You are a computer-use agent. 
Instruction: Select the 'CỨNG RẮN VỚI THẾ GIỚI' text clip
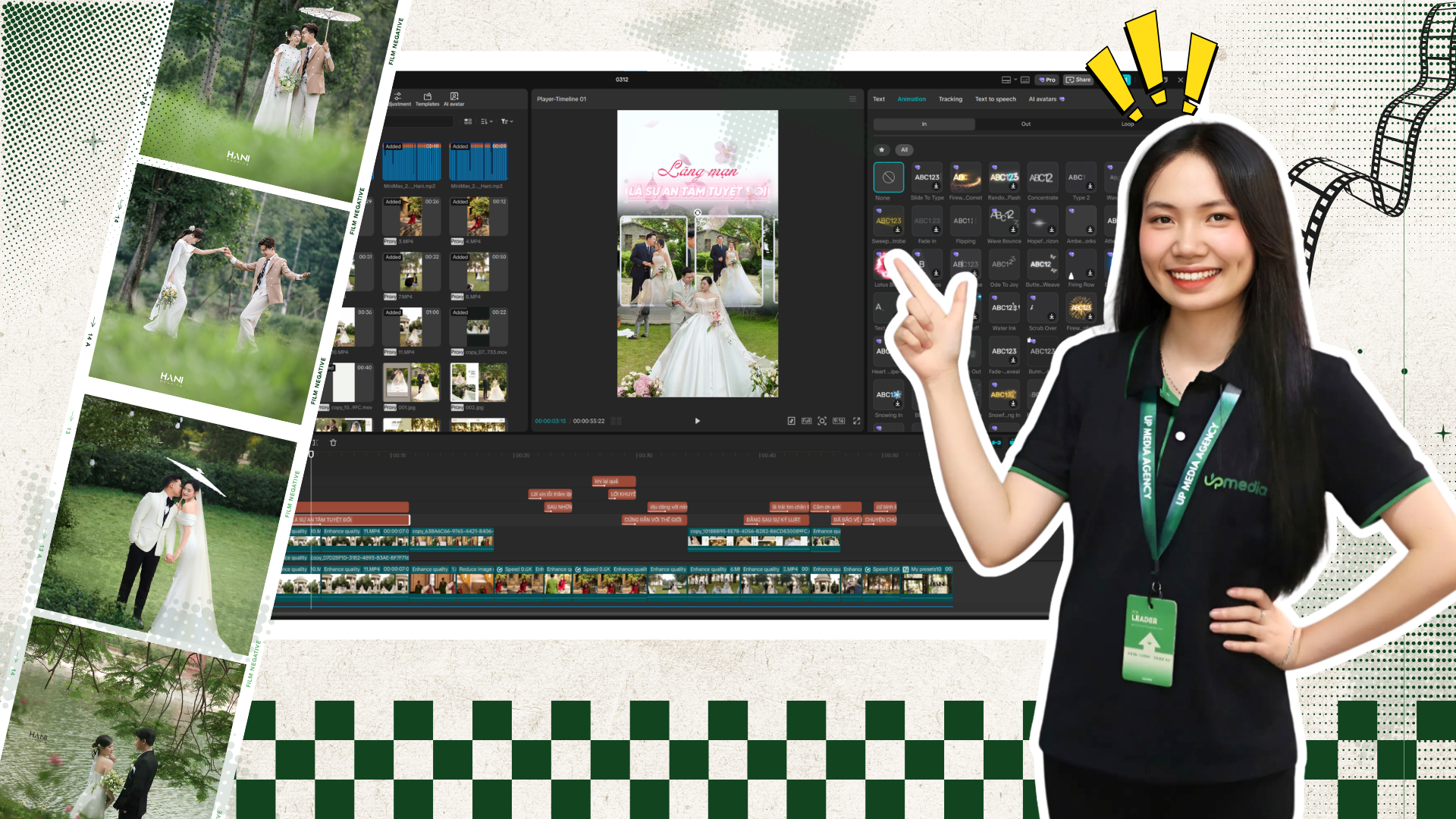click(653, 520)
